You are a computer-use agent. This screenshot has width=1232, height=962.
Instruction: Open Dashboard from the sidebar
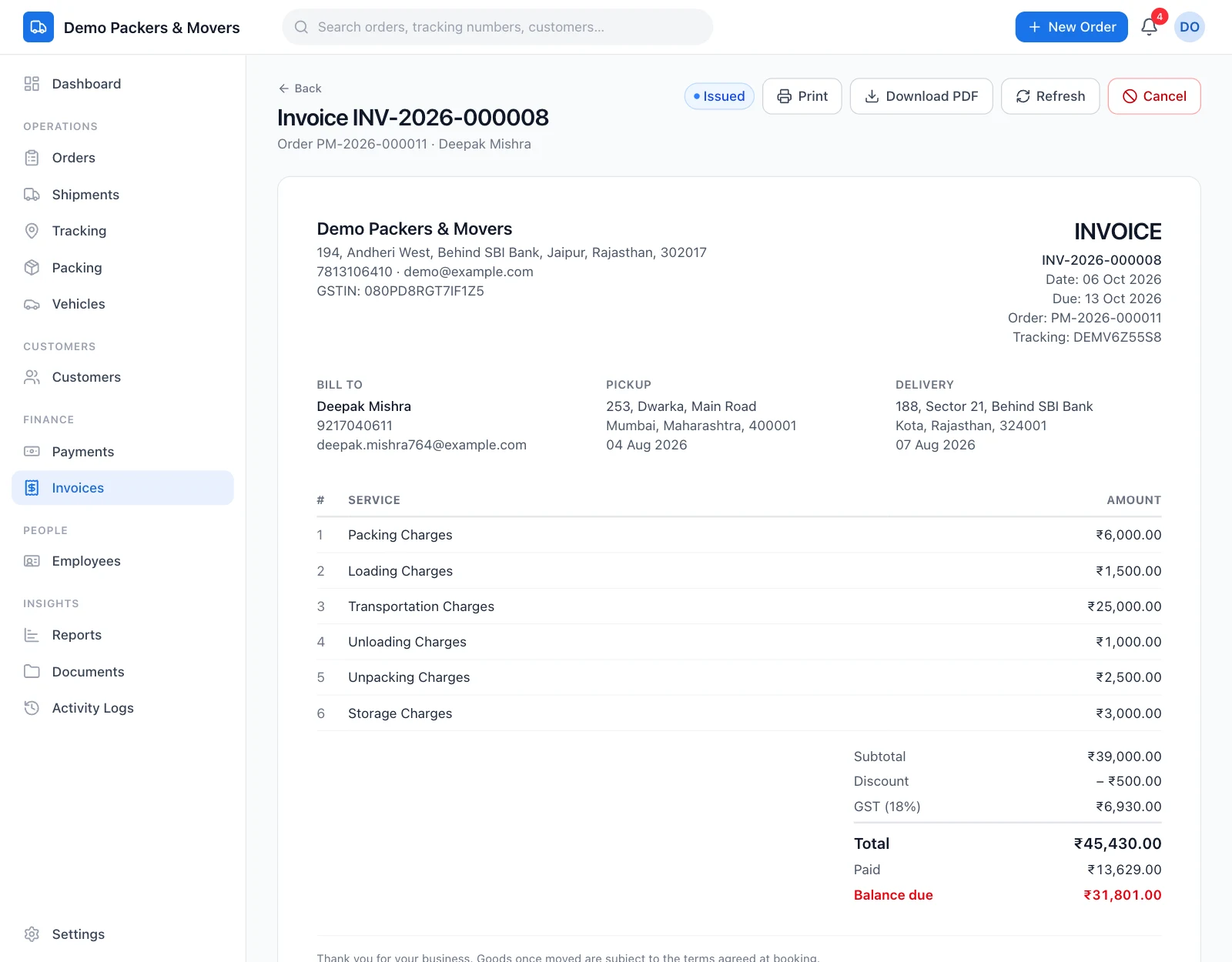(x=122, y=84)
